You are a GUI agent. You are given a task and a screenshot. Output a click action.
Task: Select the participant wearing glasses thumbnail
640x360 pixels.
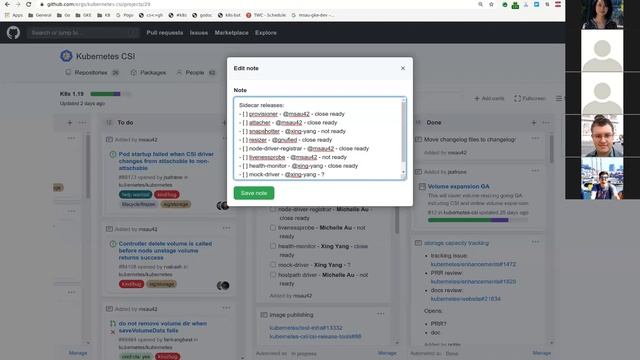(x=602, y=136)
